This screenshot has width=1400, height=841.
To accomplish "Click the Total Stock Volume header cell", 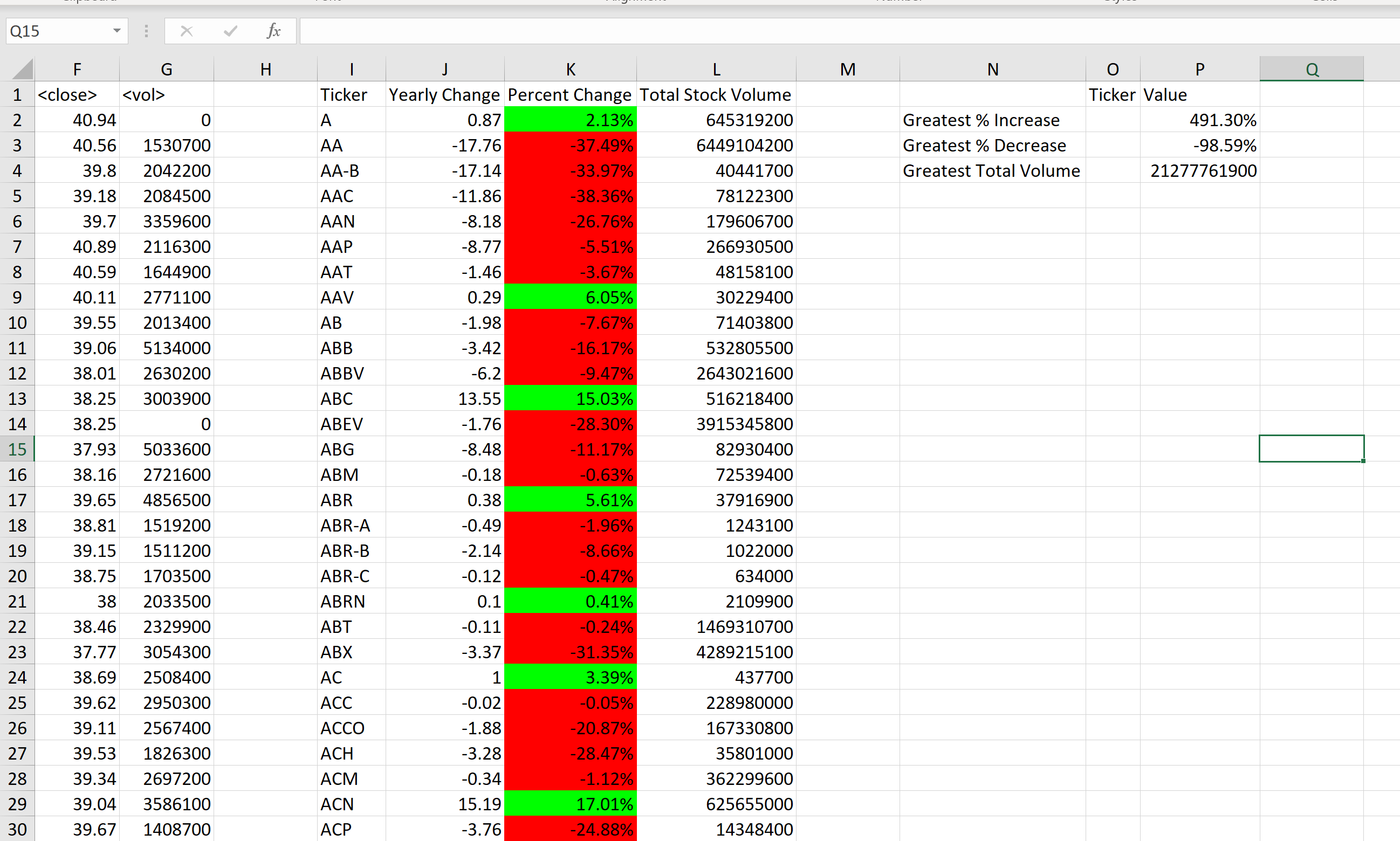I will (716, 95).
